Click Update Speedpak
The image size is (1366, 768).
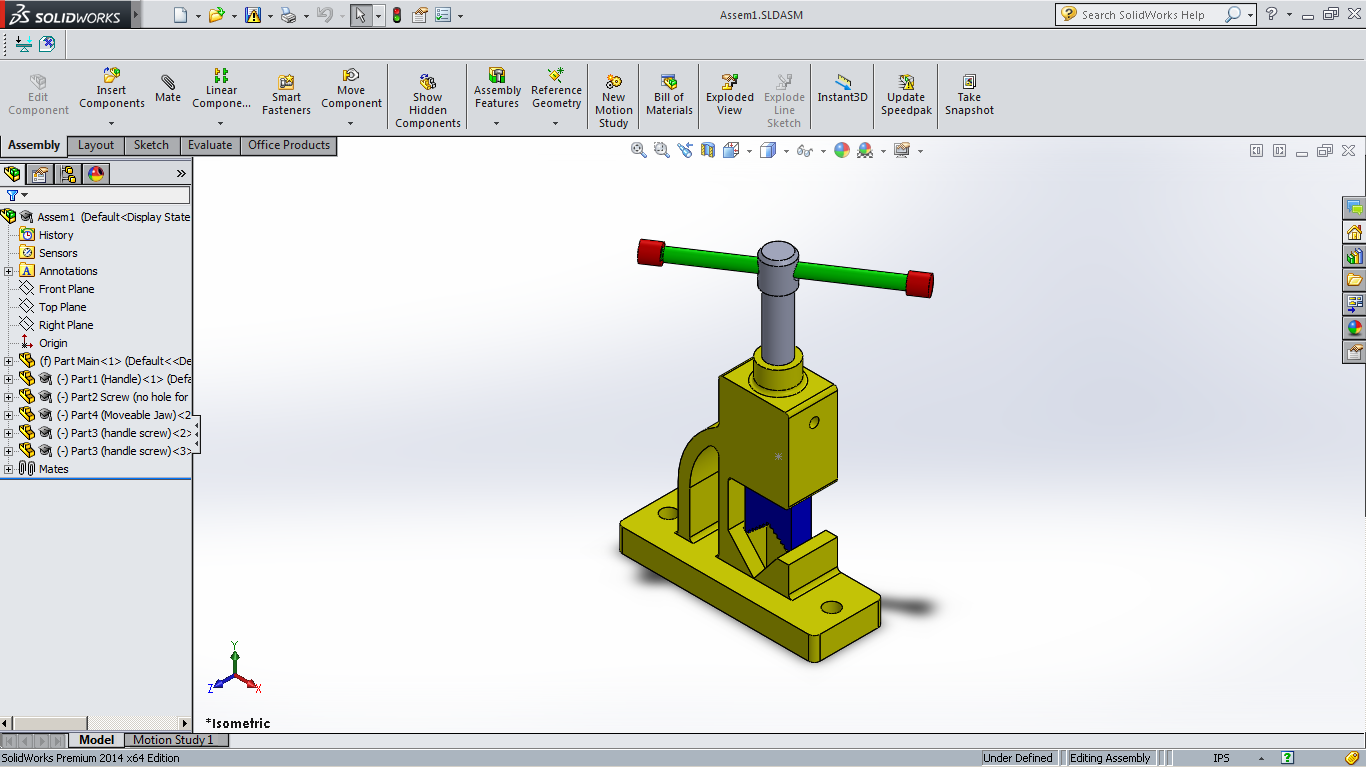point(906,95)
